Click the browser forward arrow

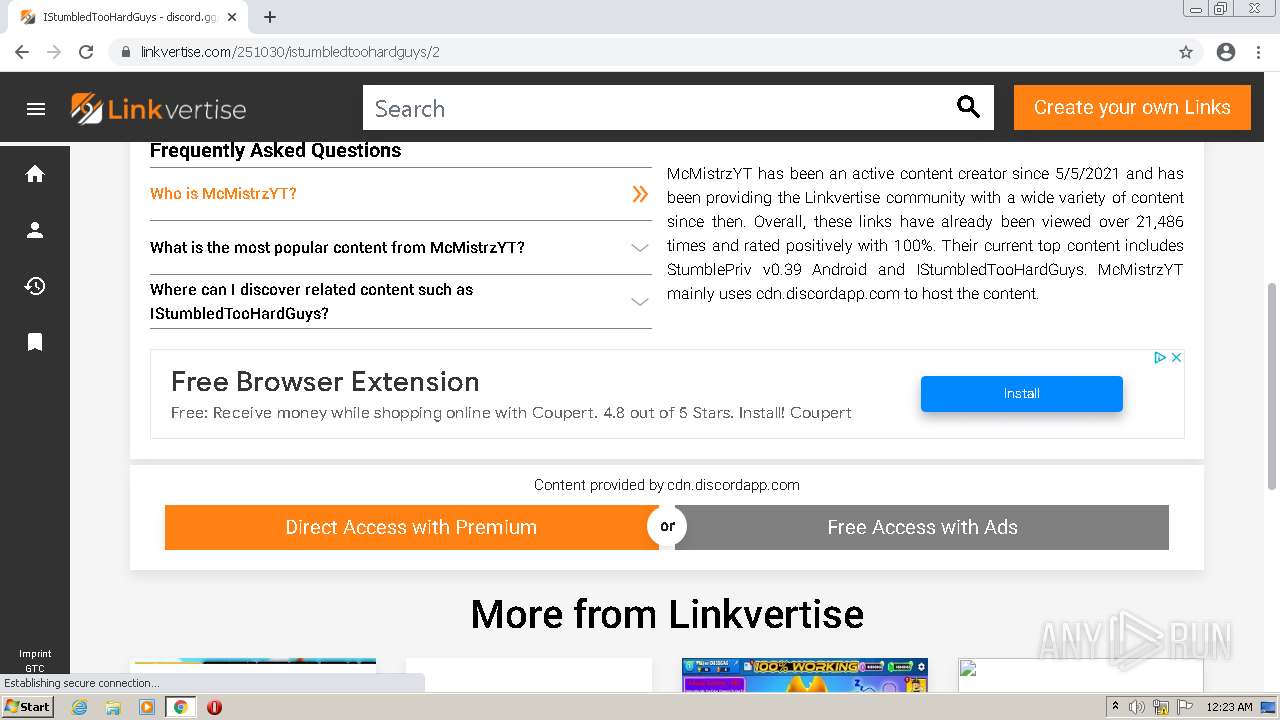54,52
